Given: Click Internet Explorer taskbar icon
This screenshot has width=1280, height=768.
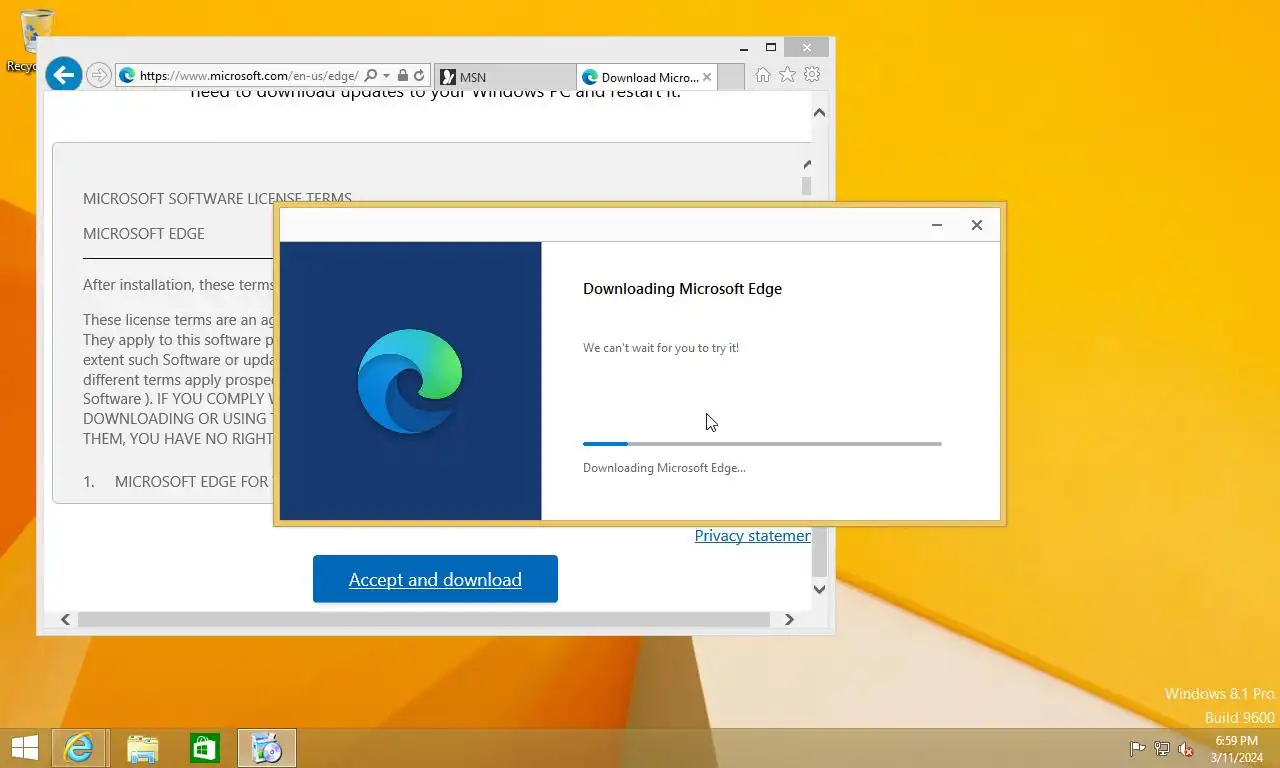Looking at the screenshot, I should pyautogui.click(x=78, y=748).
